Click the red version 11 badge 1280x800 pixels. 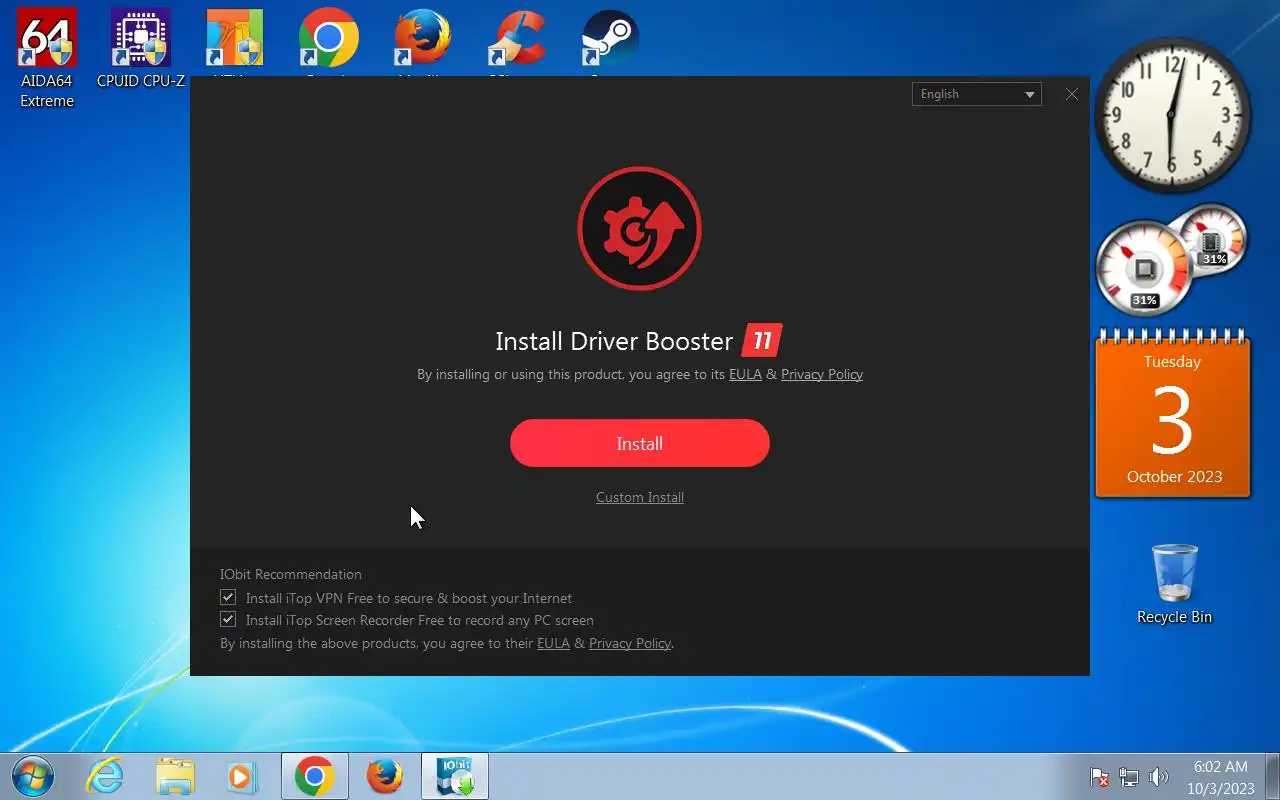click(x=762, y=340)
